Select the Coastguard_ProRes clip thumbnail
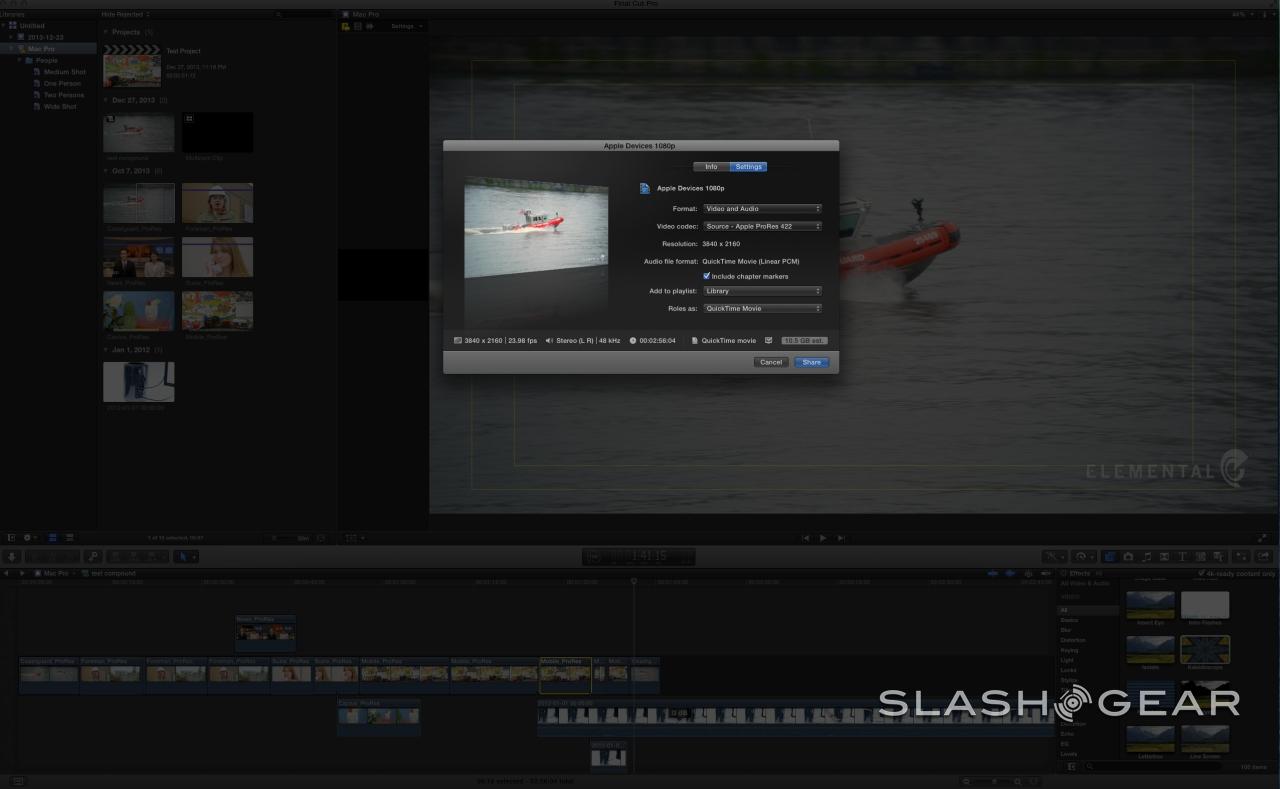Screen dimensions: 1280x789 click(x=139, y=203)
